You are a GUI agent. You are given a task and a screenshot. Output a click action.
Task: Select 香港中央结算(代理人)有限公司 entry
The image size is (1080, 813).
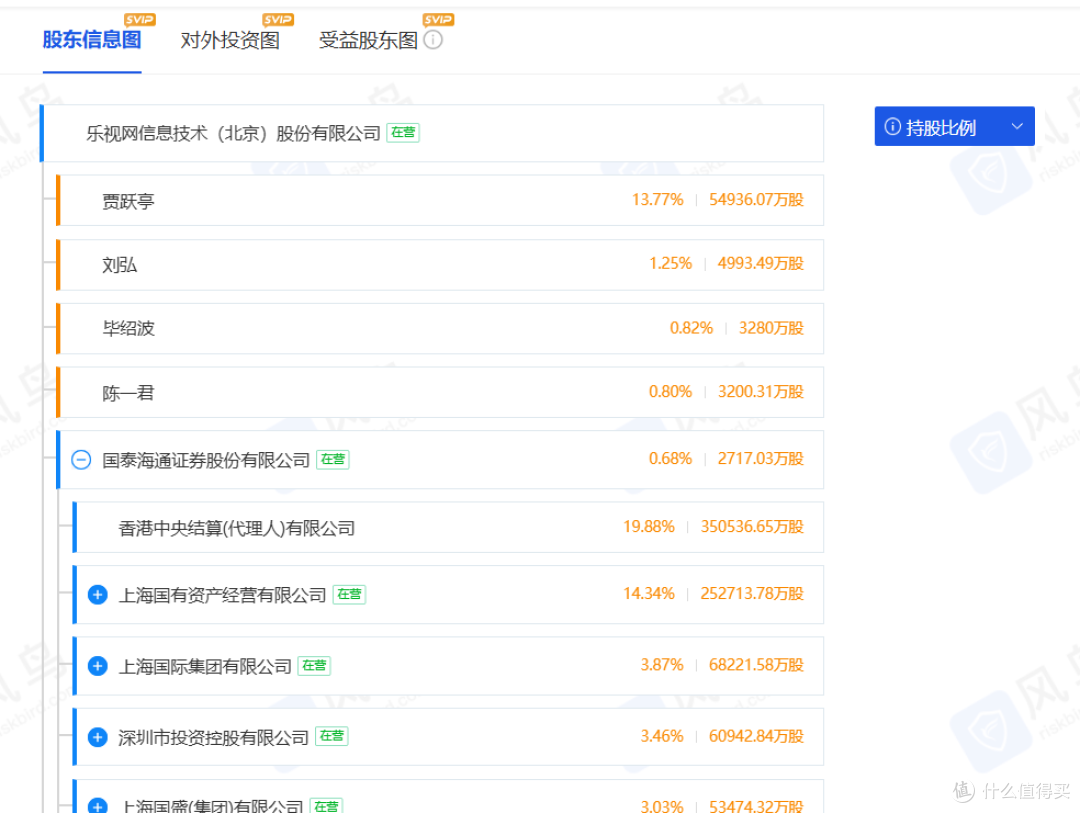point(237,527)
